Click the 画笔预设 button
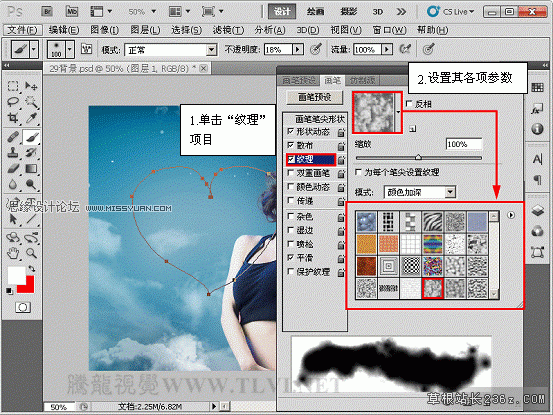 315,97
